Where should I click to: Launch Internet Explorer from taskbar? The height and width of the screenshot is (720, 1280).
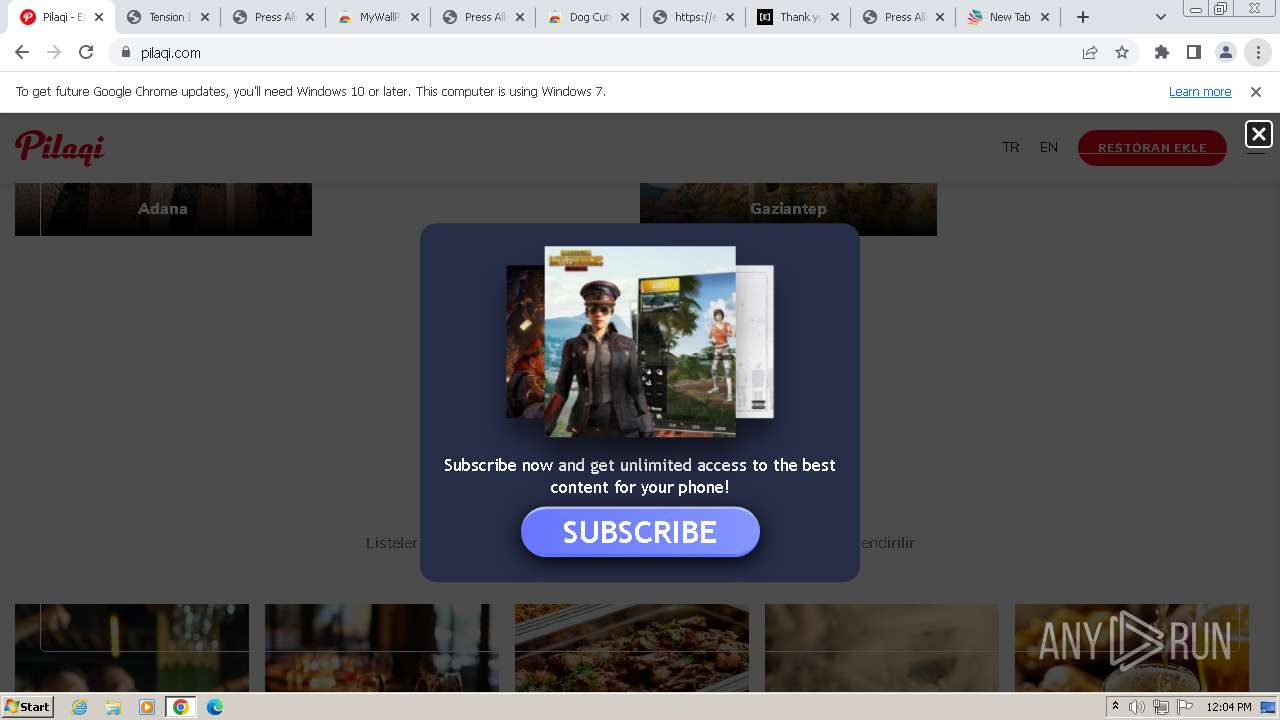tap(79, 707)
